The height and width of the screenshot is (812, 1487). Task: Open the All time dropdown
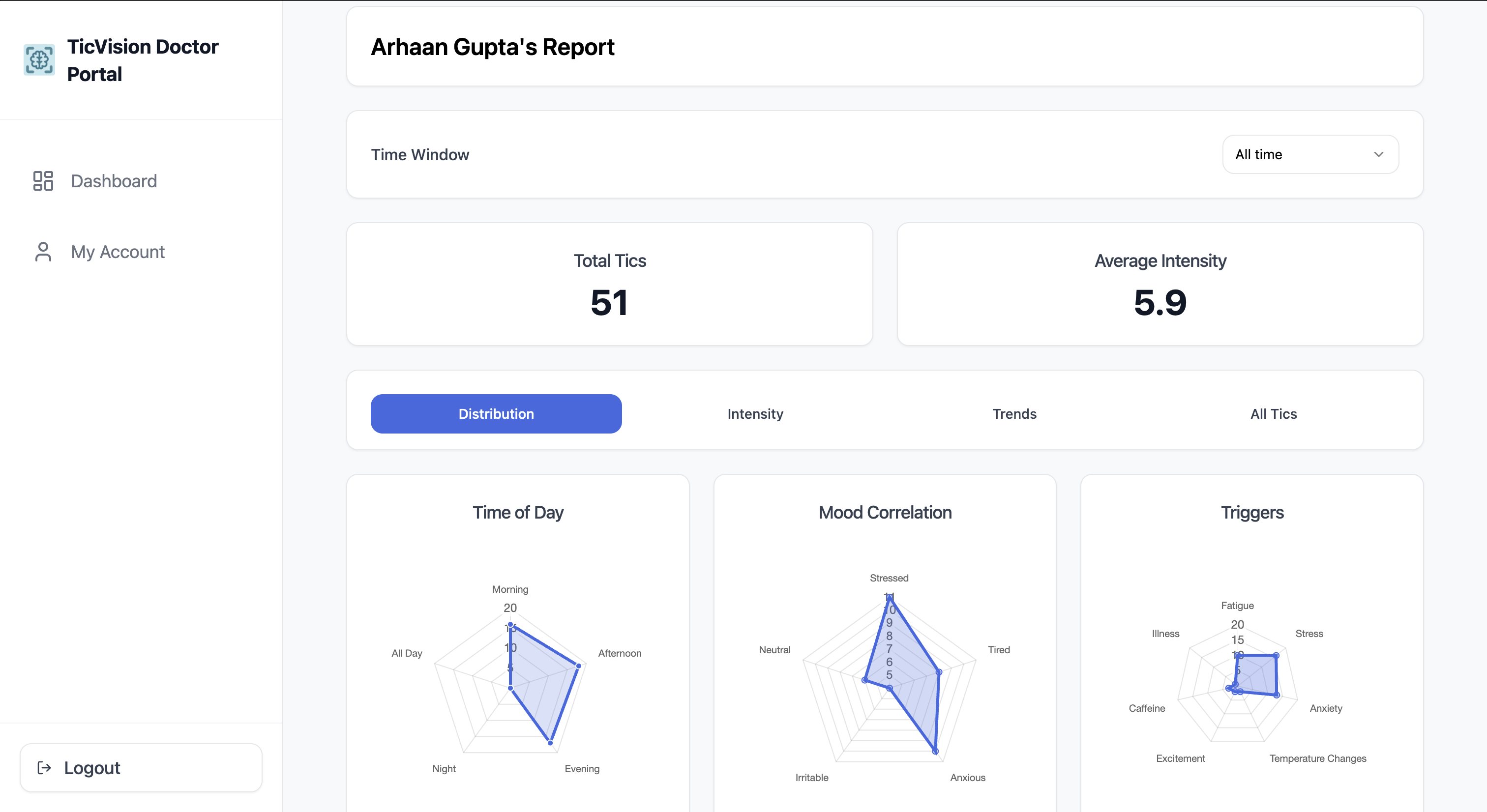pyautogui.click(x=1310, y=154)
